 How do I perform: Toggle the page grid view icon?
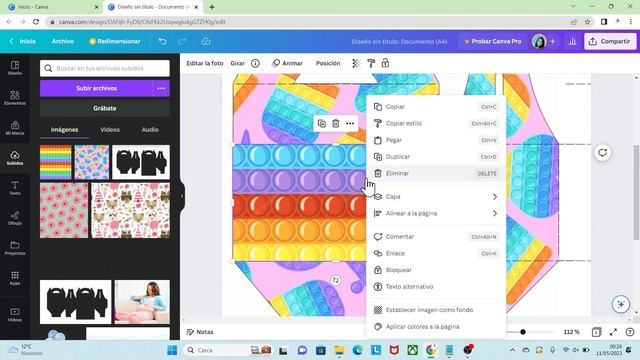pos(596,332)
